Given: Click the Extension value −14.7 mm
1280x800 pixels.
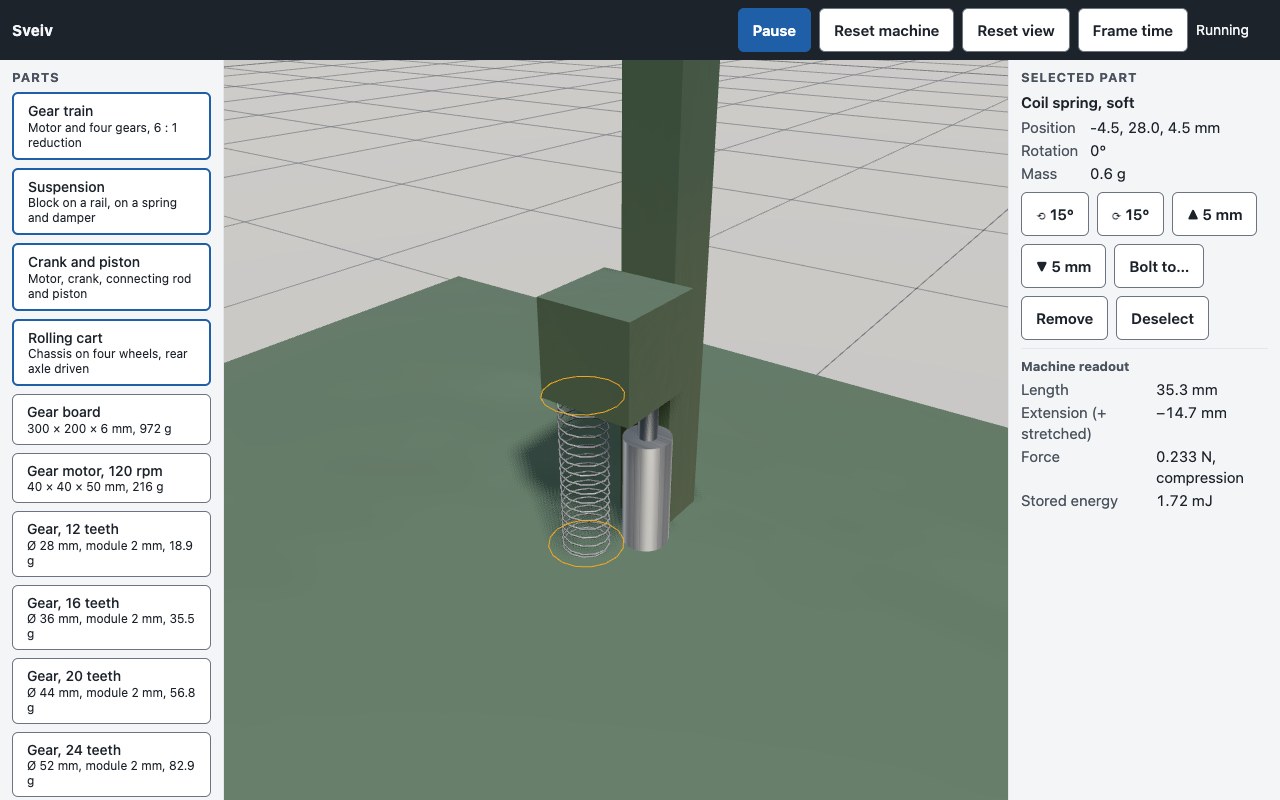Looking at the screenshot, I should pos(1191,413).
